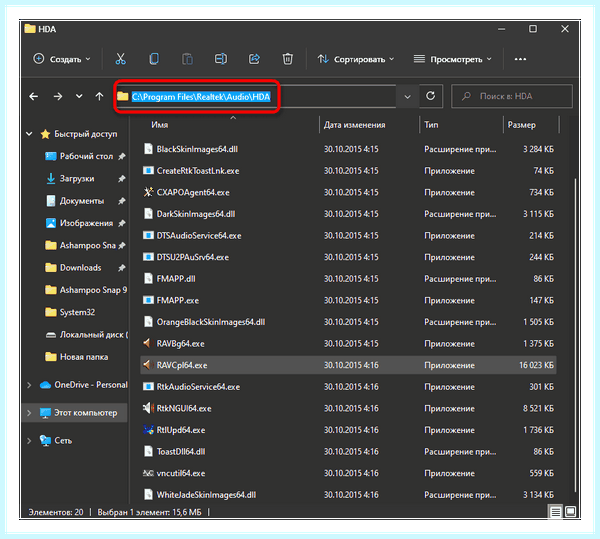Click the DTSAudioService64.exe file icon
Image resolution: width=600 pixels, height=539 pixels.
pos(148,235)
